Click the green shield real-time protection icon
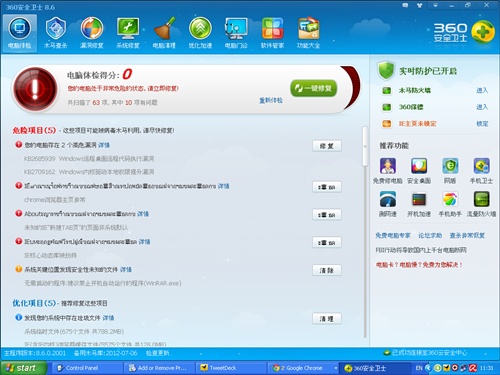500x375 pixels. [x=386, y=70]
